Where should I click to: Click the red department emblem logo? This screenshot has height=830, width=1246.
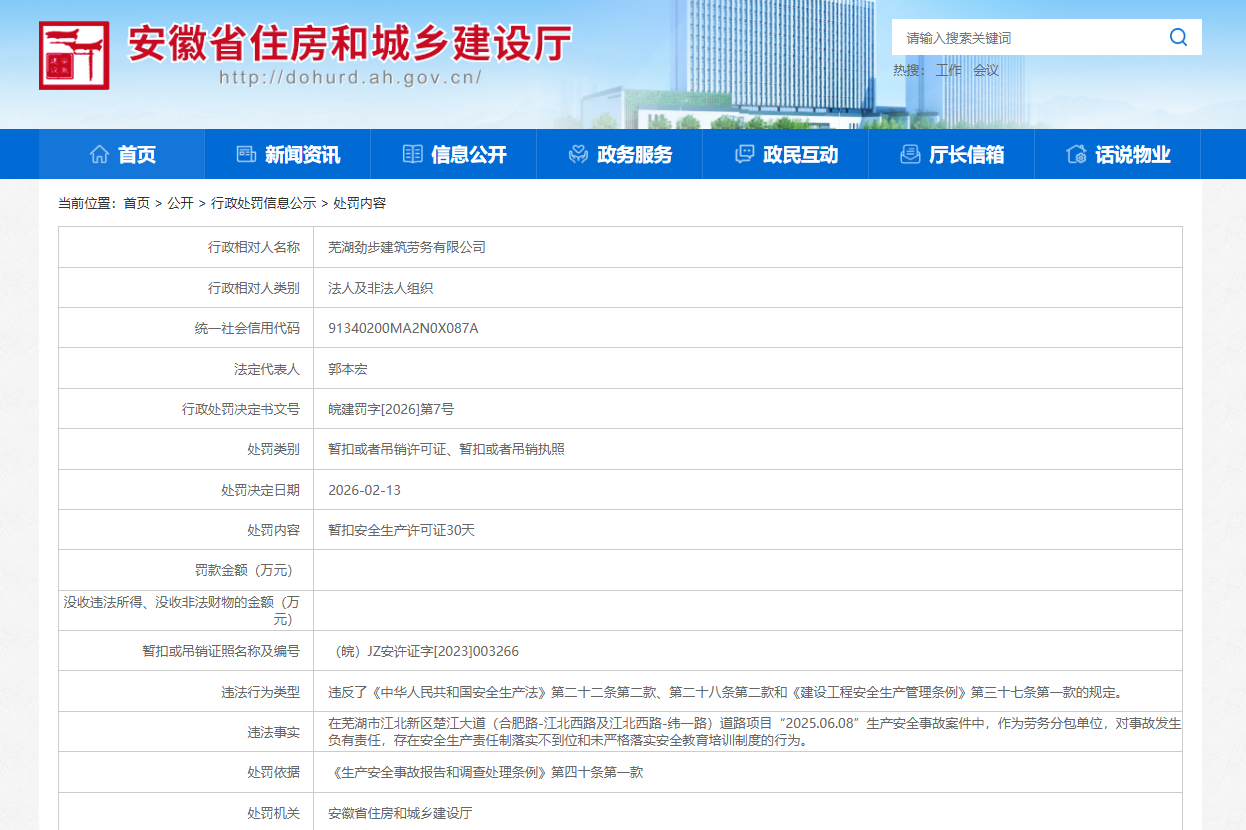click(x=74, y=55)
